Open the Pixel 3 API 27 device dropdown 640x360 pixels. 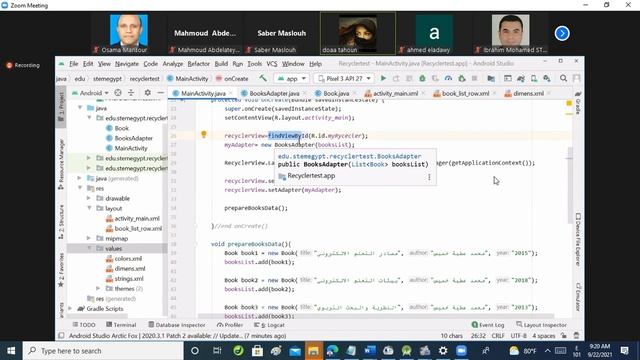pyautogui.click(x=344, y=78)
